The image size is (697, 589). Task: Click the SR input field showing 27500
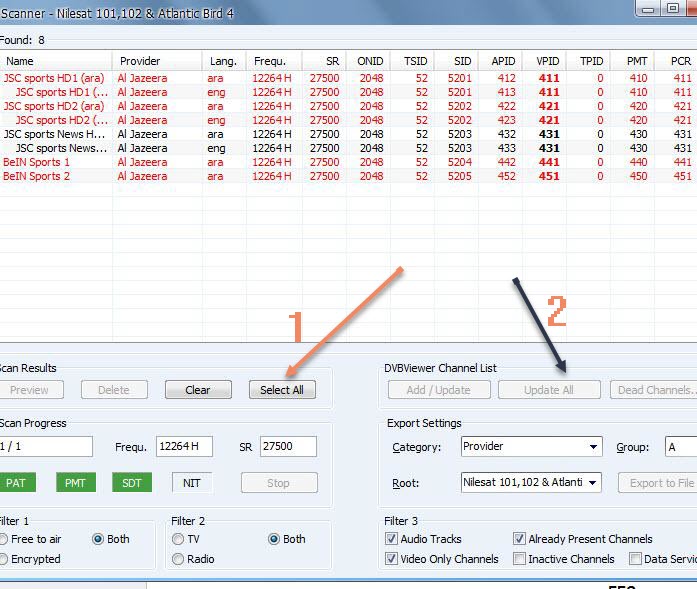(x=288, y=447)
